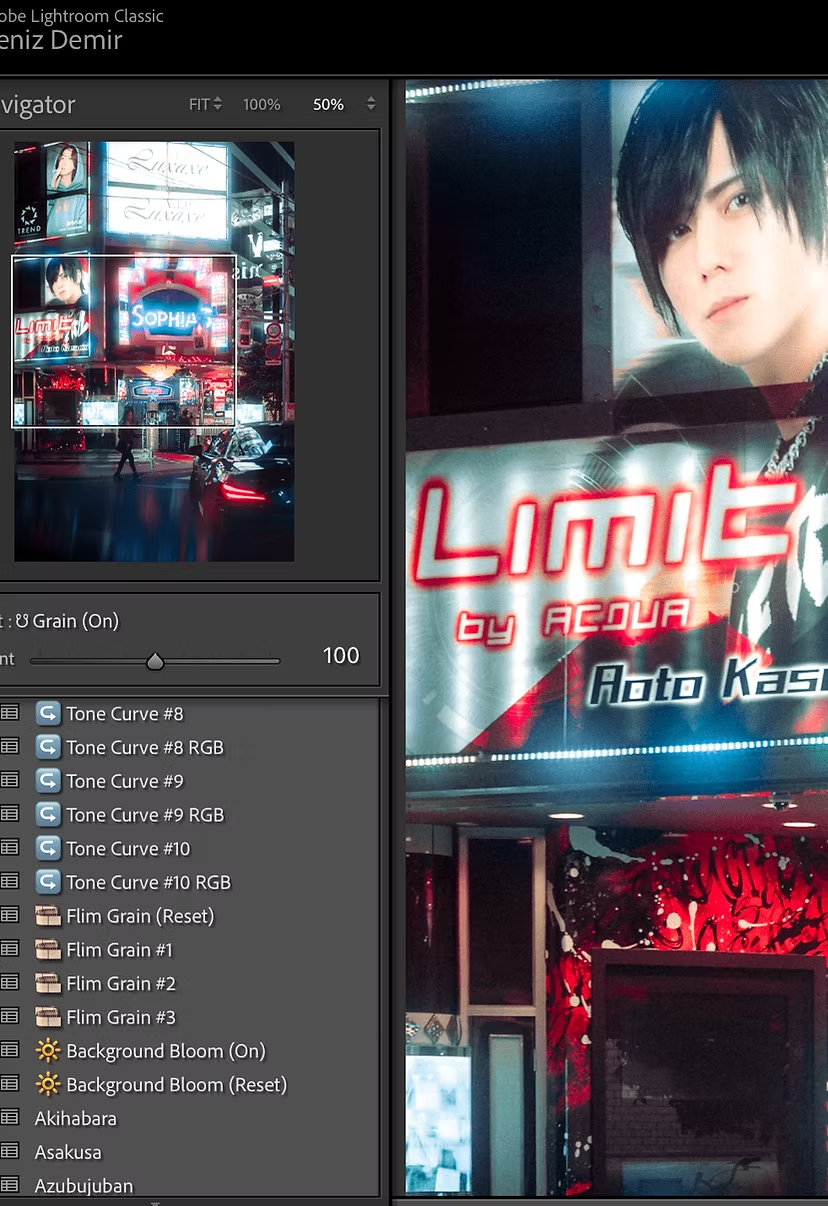Click the curve arrow icon on Tone Curve #8
The width and height of the screenshot is (828, 1206).
(48, 714)
